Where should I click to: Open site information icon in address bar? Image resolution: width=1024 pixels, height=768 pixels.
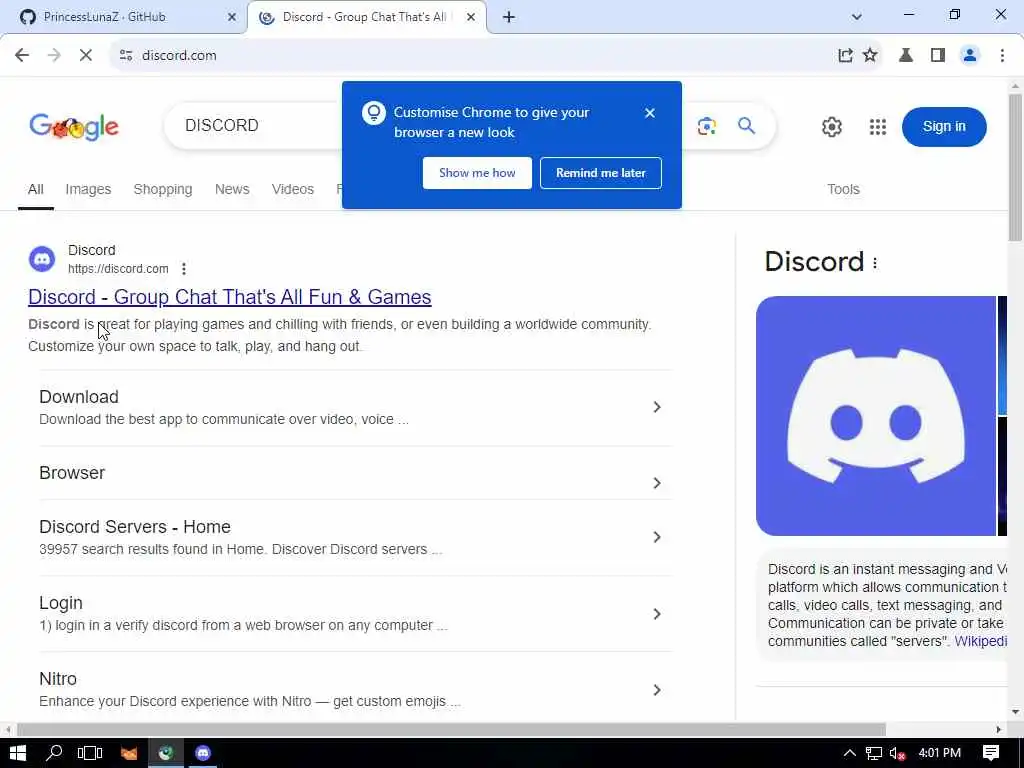(x=126, y=56)
